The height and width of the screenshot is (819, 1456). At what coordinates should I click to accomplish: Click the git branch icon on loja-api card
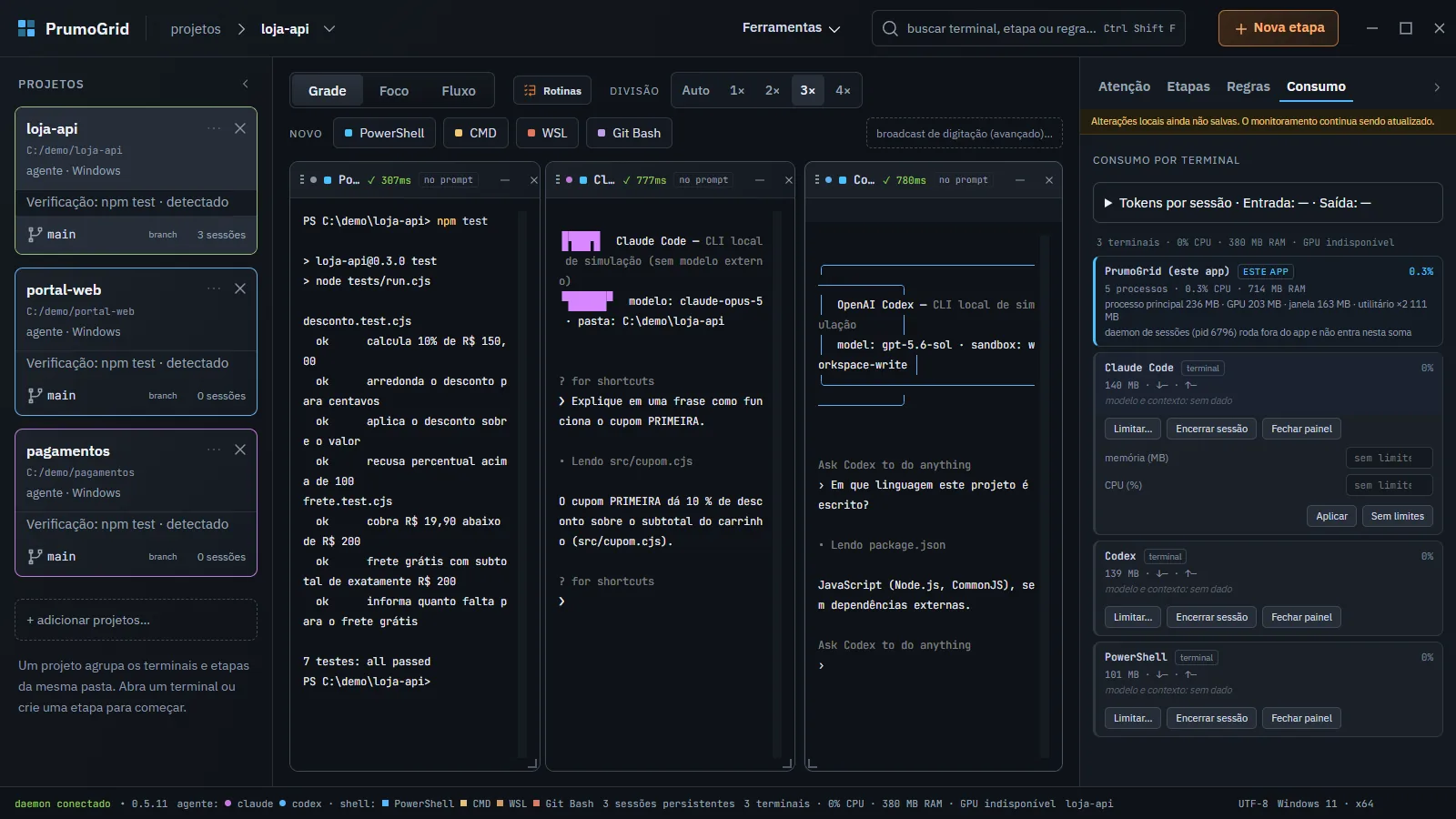tap(35, 234)
